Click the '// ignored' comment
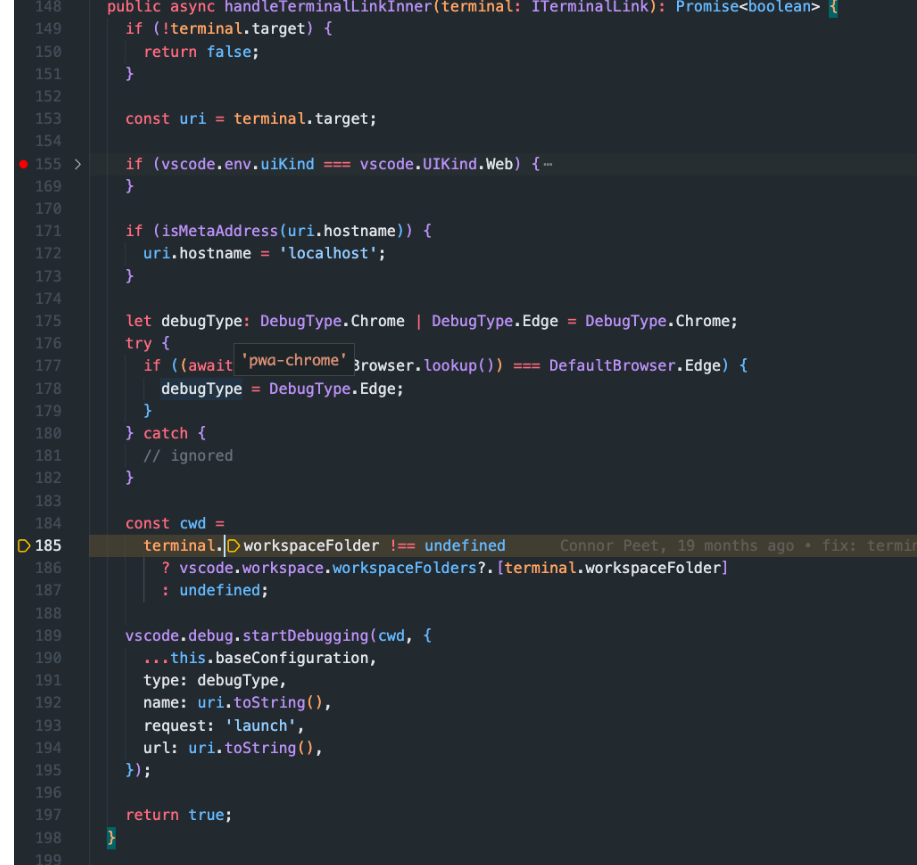This screenshot has height=865, width=917. tap(188, 456)
